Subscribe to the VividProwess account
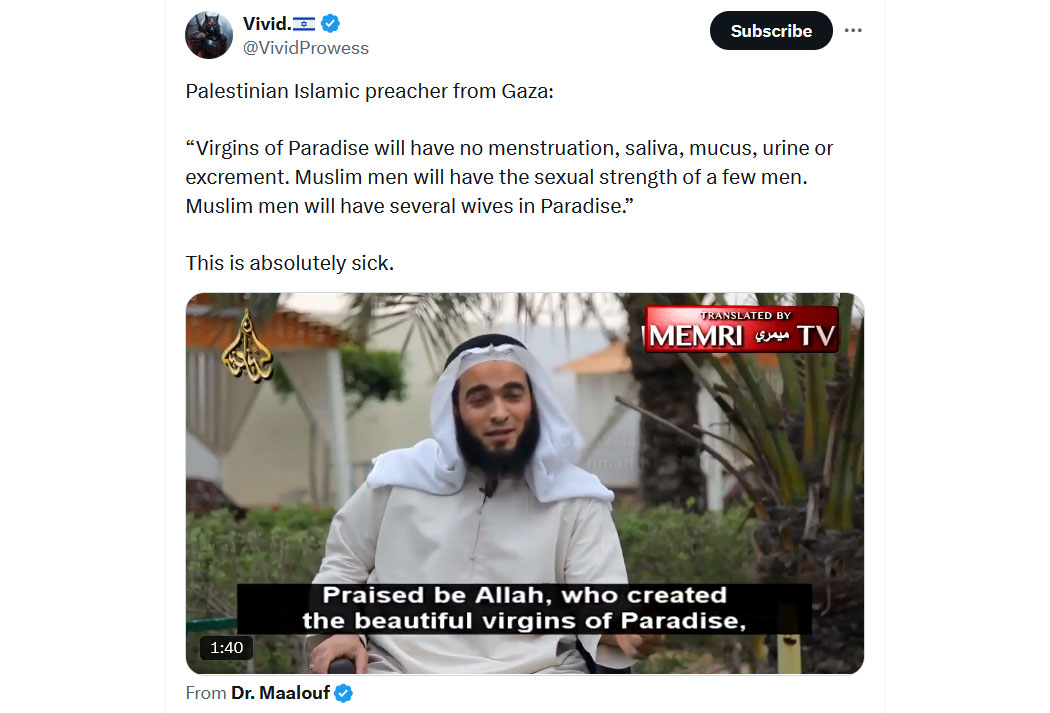Image resolution: width=1050 pixels, height=713 pixels. click(771, 31)
